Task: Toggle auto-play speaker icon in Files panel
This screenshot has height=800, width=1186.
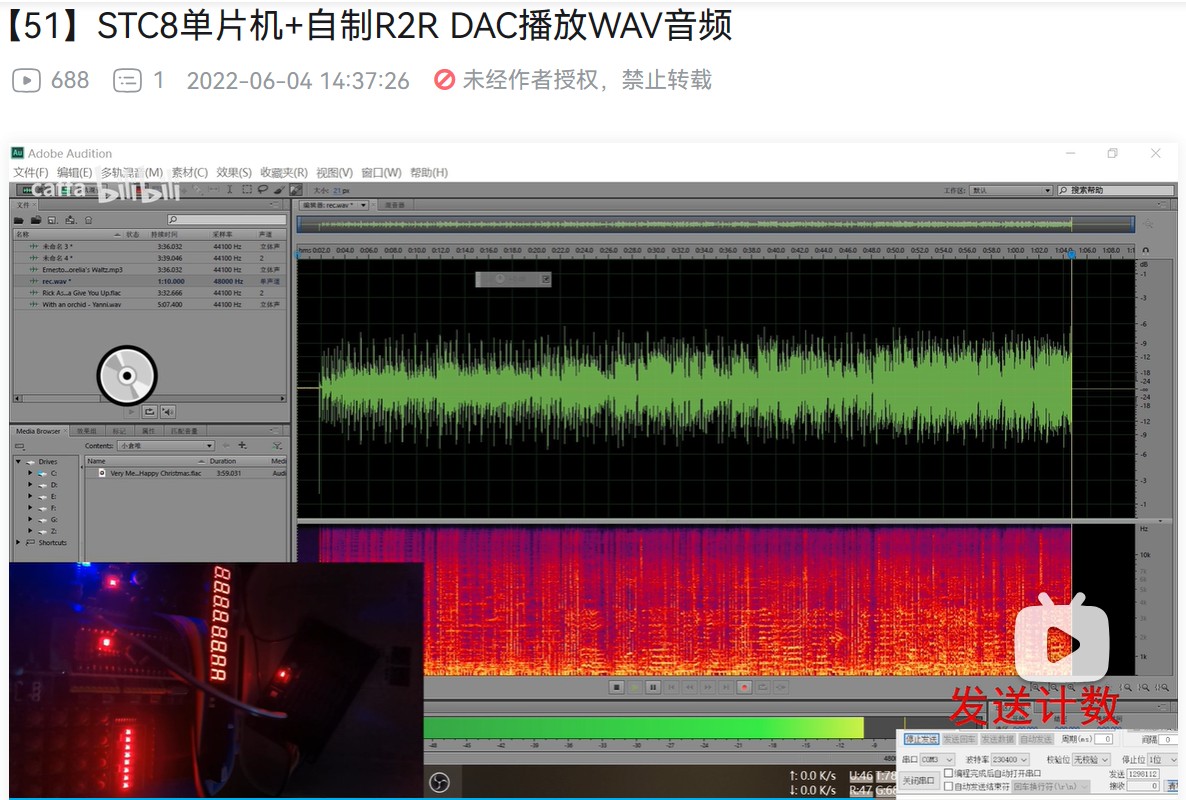Action: click(168, 411)
